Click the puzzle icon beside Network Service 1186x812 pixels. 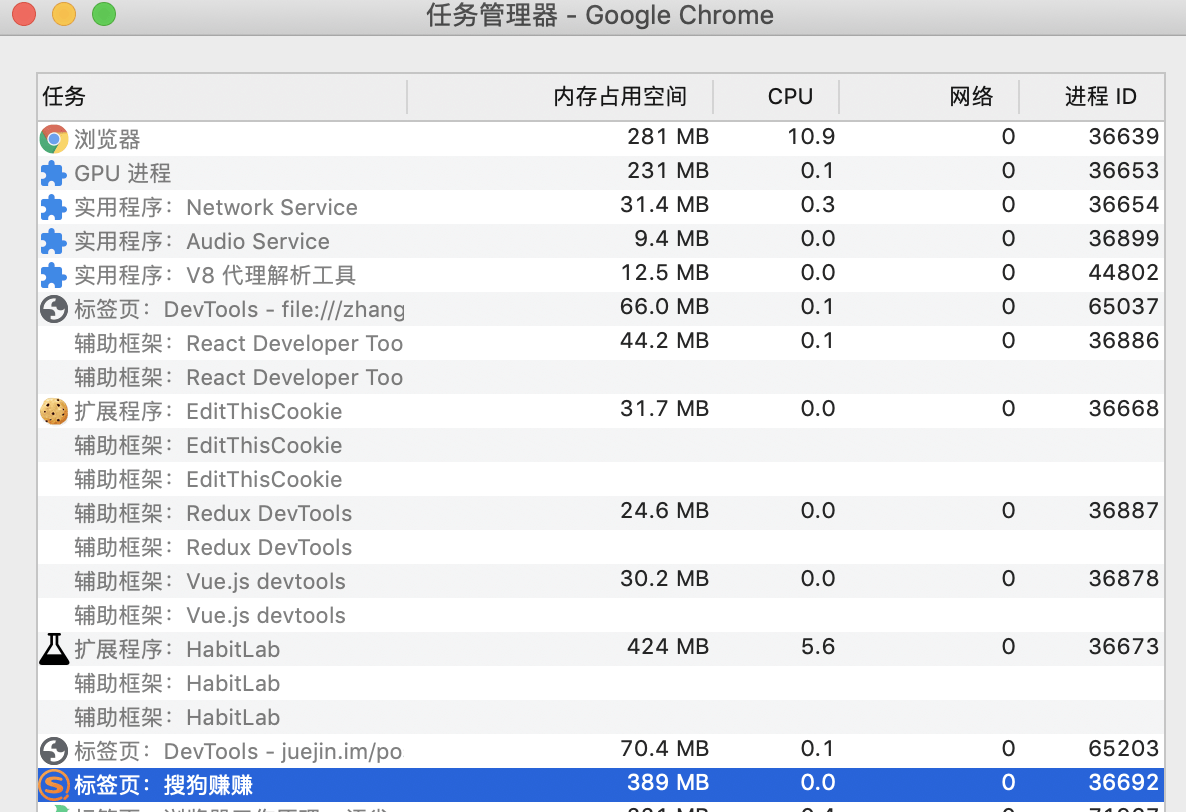[54, 207]
